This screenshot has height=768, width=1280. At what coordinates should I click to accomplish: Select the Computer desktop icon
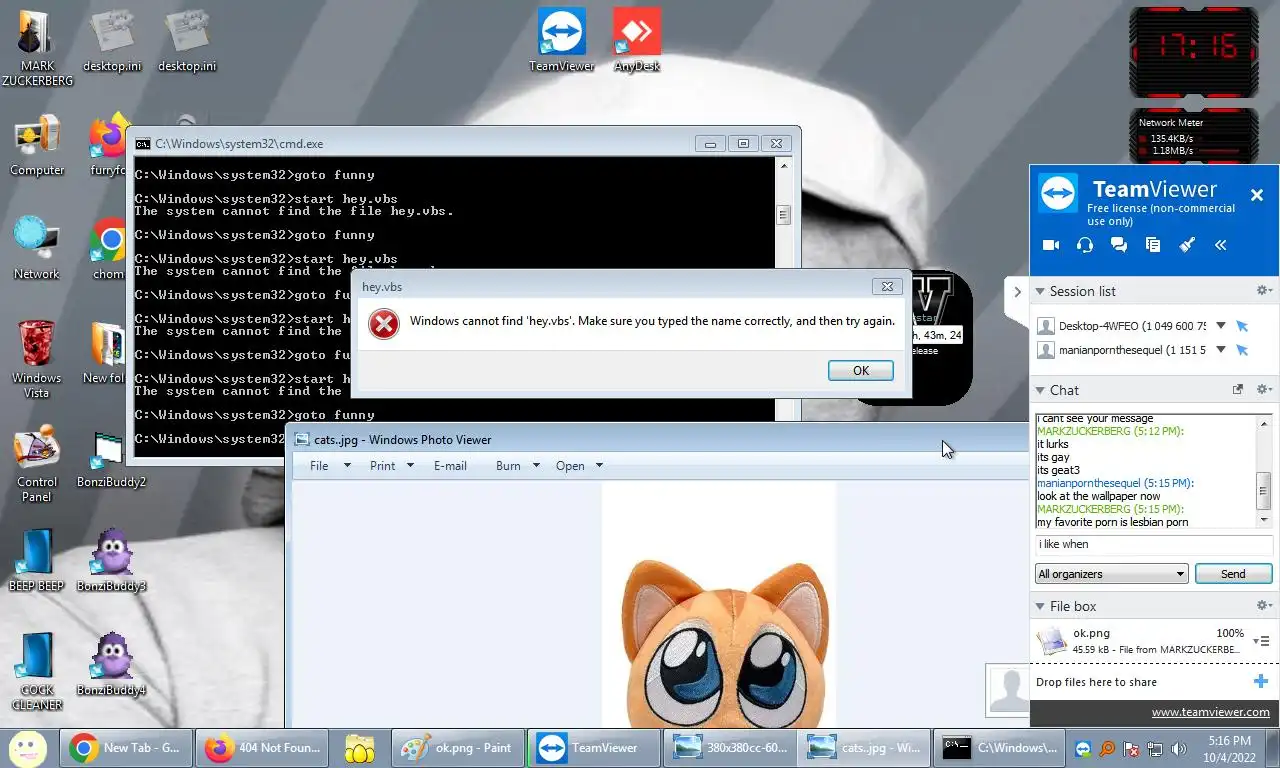coord(37,146)
